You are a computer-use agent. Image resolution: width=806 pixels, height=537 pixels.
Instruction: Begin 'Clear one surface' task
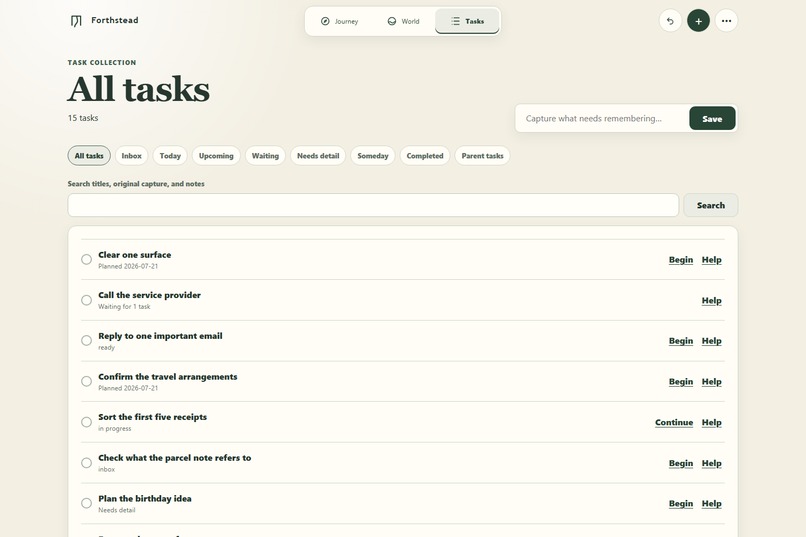[x=681, y=260]
